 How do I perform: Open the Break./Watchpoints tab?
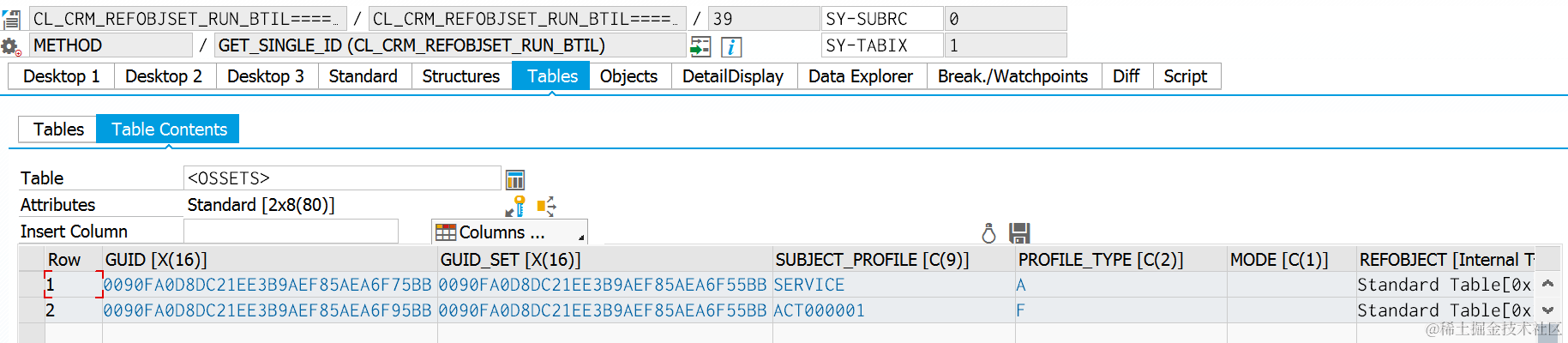pyautogui.click(x=1012, y=76)
